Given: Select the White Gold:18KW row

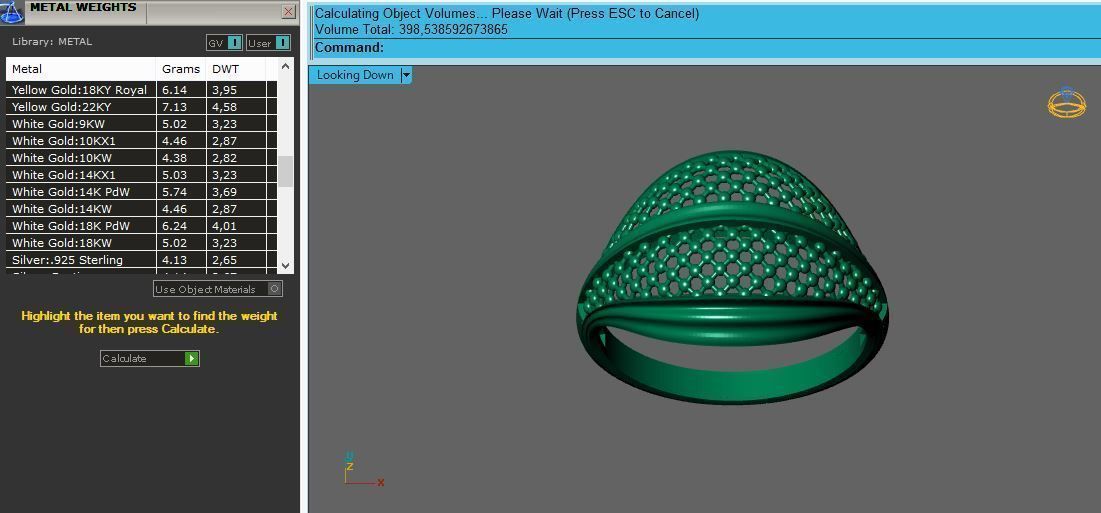Looking at the screenshot, I should click(x=142, y=243).
